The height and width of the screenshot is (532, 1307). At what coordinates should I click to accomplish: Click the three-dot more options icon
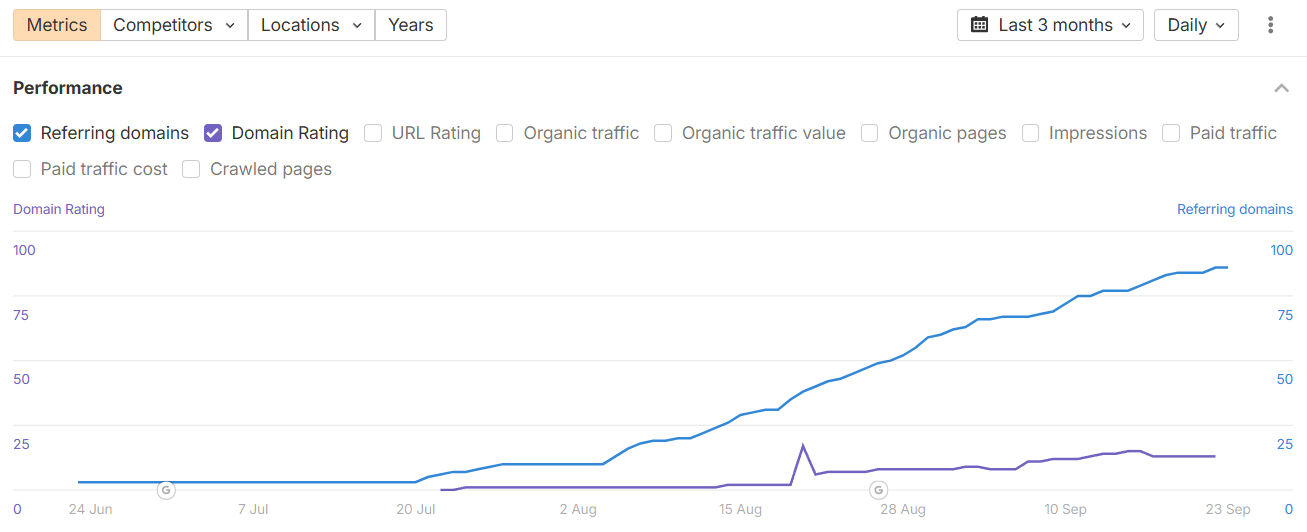coord(1271,25)
